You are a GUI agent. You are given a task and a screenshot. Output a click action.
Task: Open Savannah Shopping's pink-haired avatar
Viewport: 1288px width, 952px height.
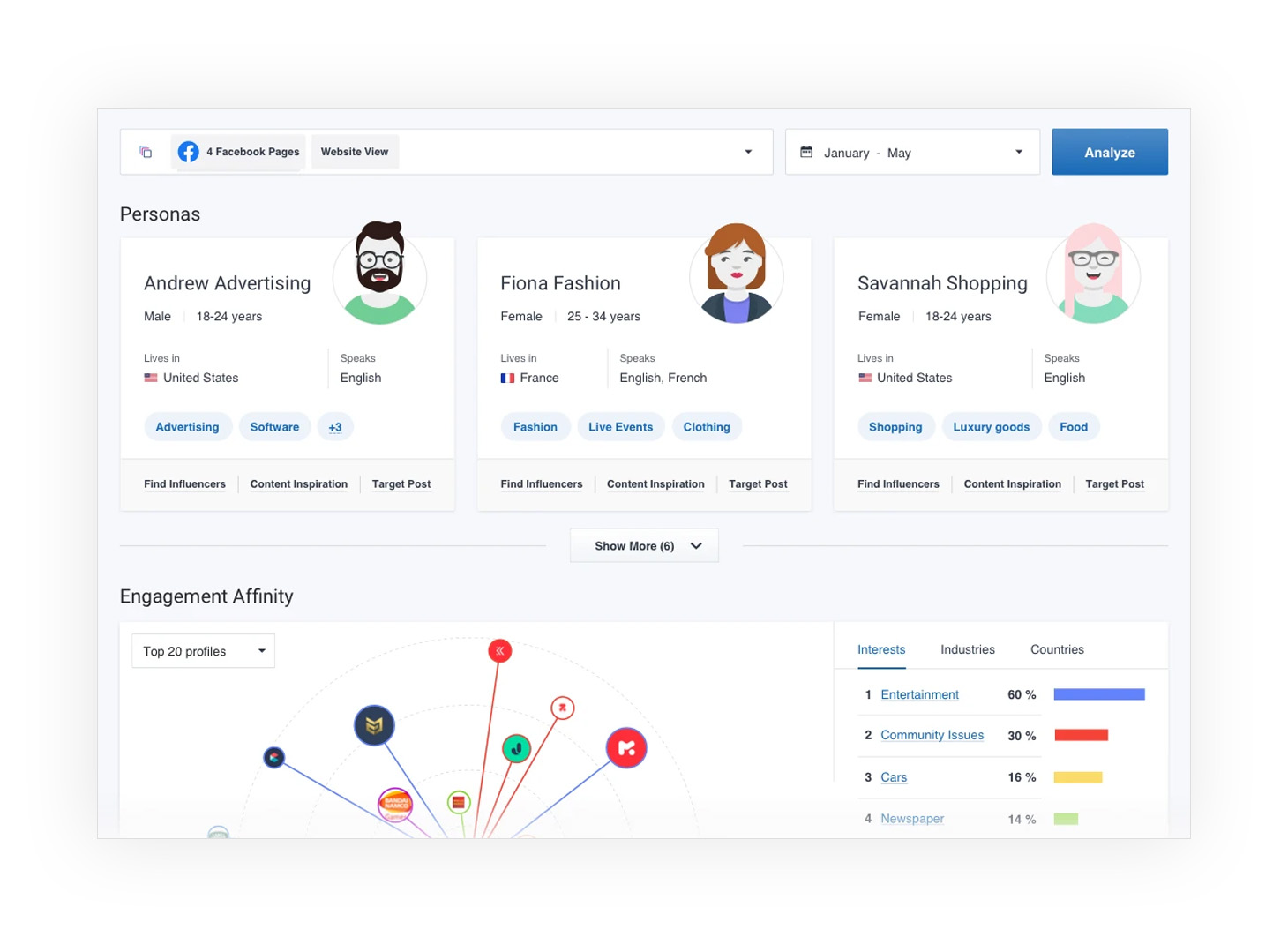(1093, 274)
